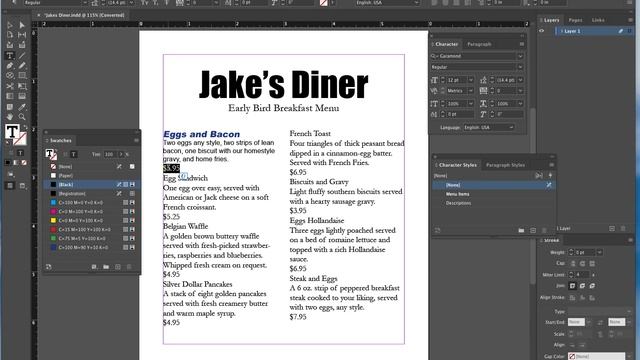Open the Metrics kerning dropdown

471,91
